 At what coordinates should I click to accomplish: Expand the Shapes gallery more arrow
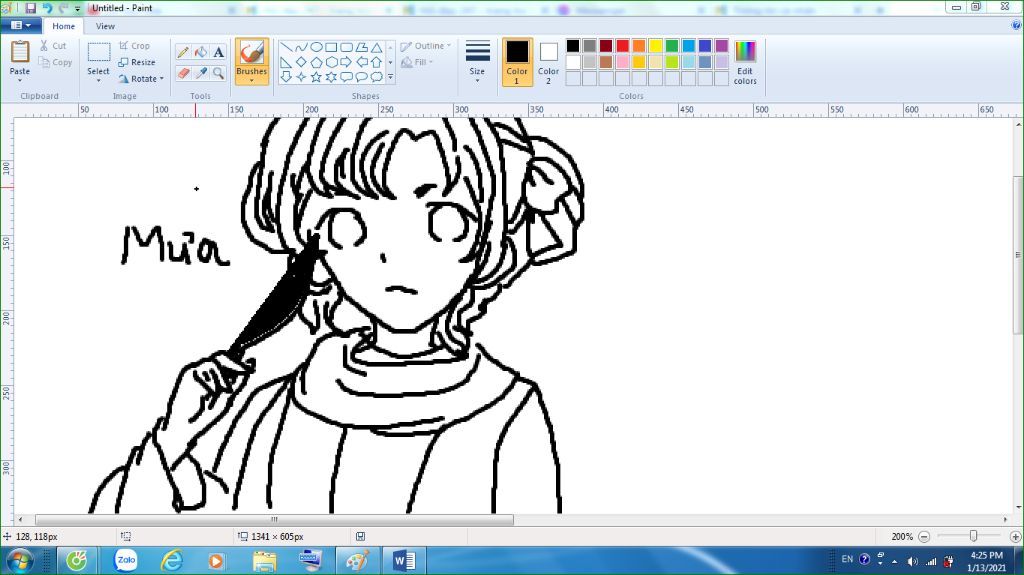[391, 77]
